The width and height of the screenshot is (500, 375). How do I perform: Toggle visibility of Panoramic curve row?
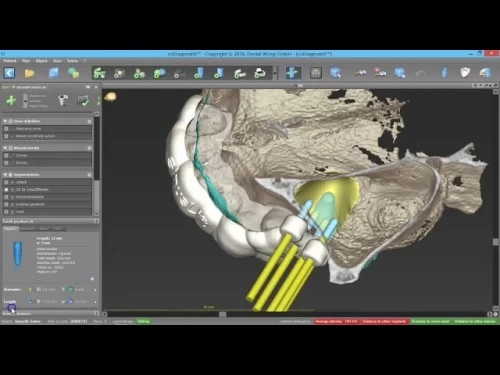coord(6,129)
